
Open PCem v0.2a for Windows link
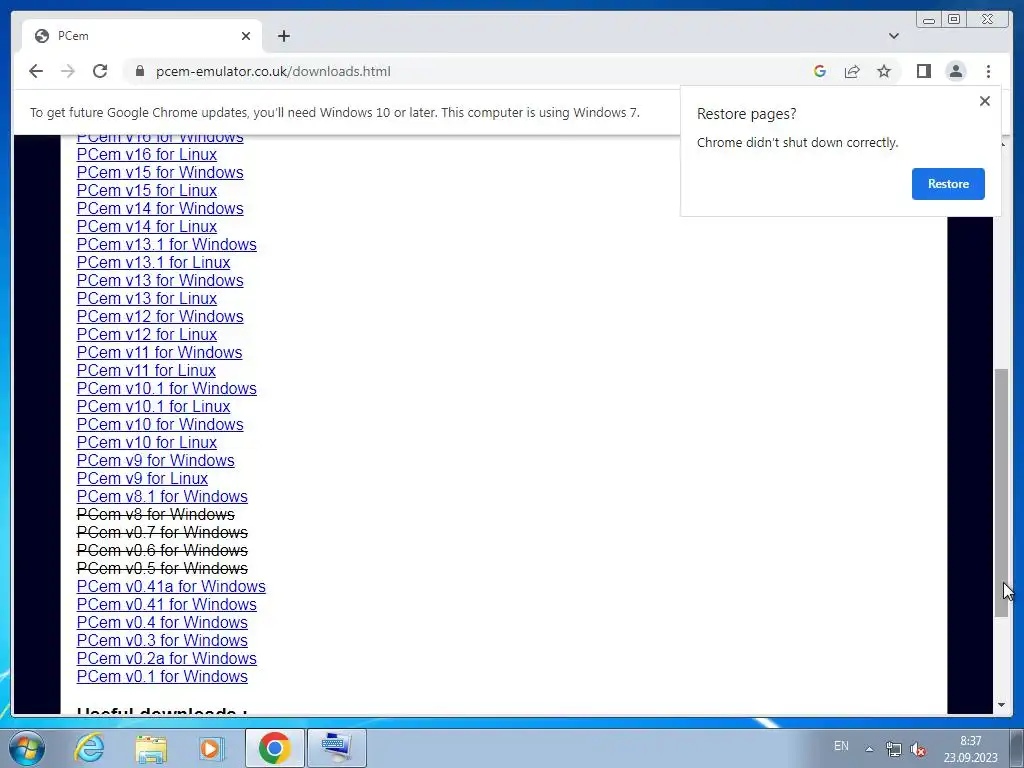pyautogui.click(x=167, y=658)
